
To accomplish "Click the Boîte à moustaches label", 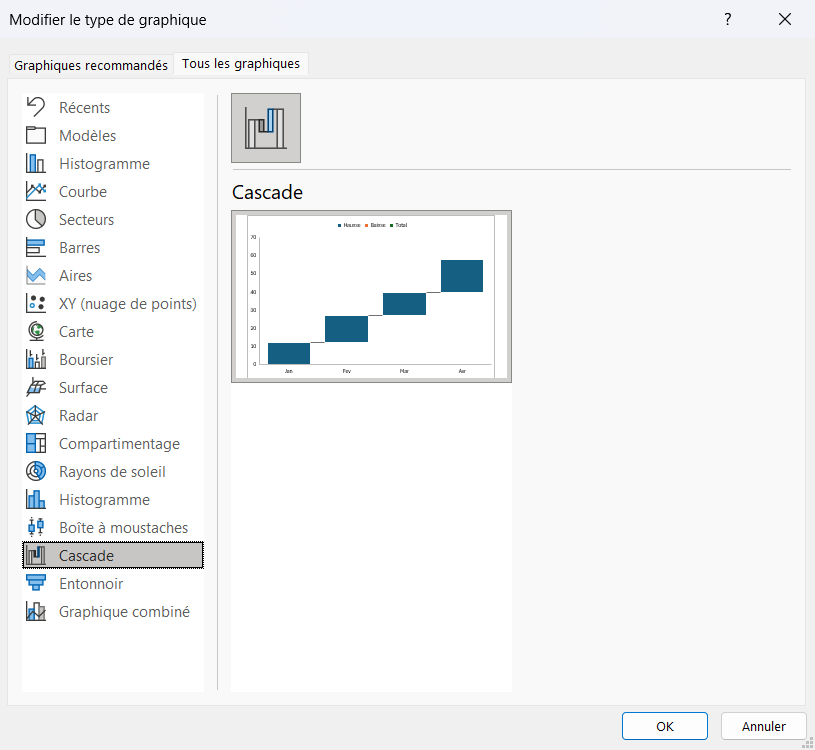I will 124,528.
